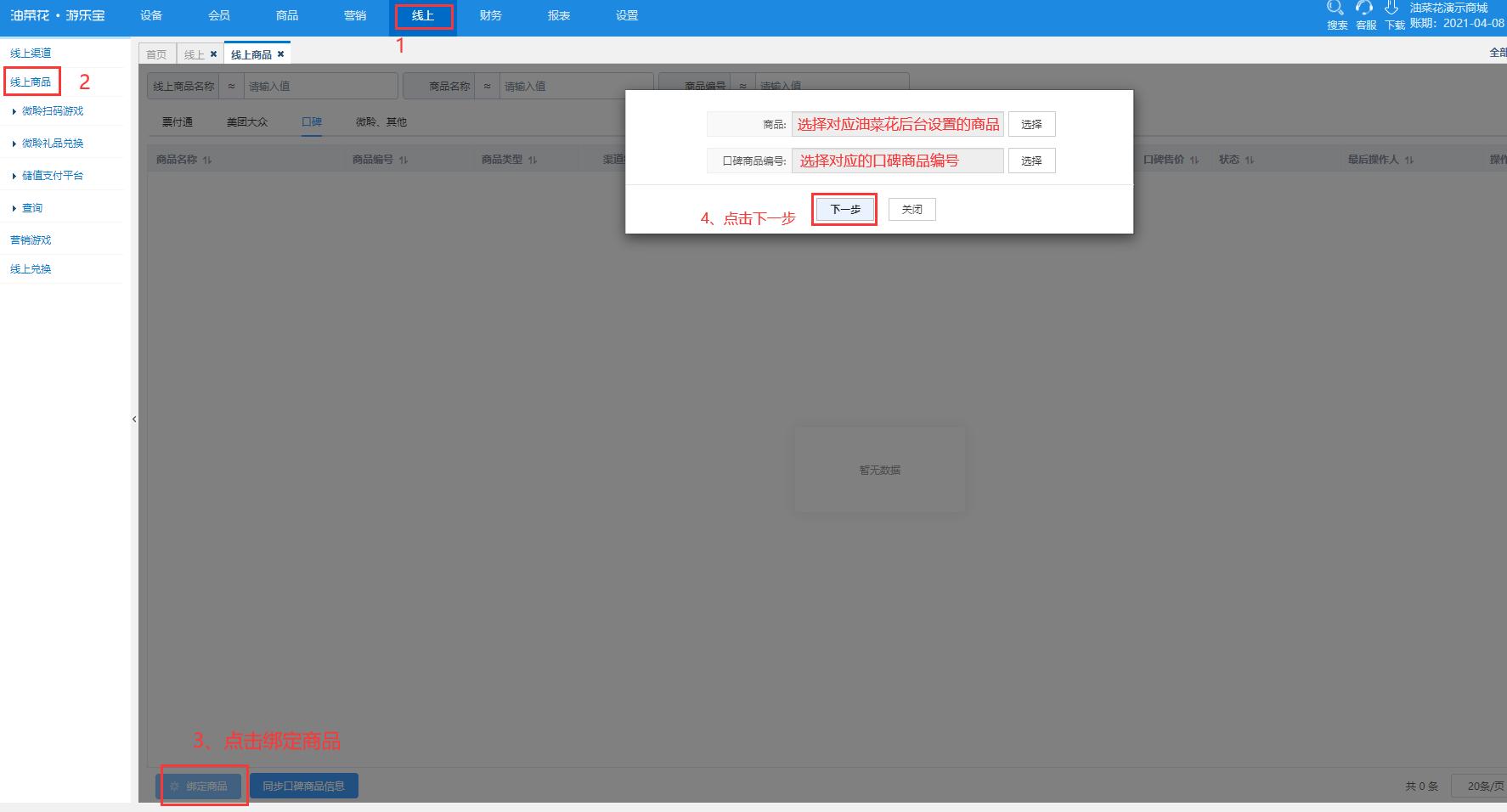Select the 线上 top menu

pos(423,15)
